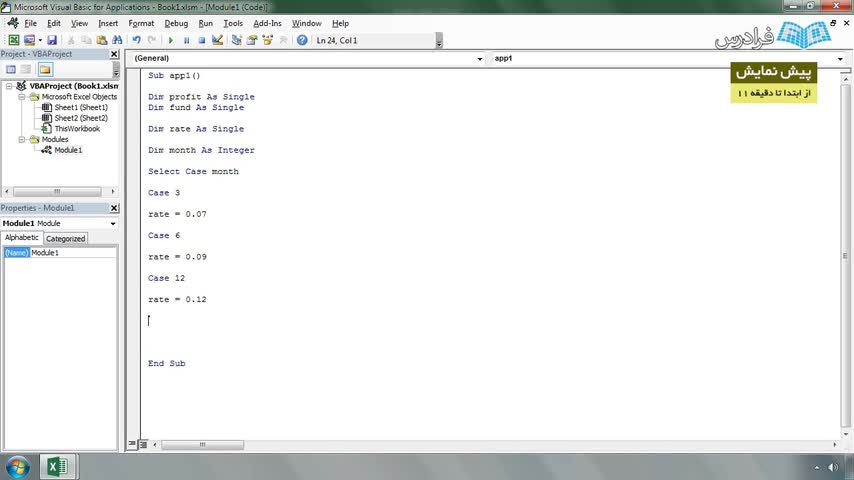The image size is (854, 480).
Task: Open VBA Help question mark icon
Action: [302, 40]
